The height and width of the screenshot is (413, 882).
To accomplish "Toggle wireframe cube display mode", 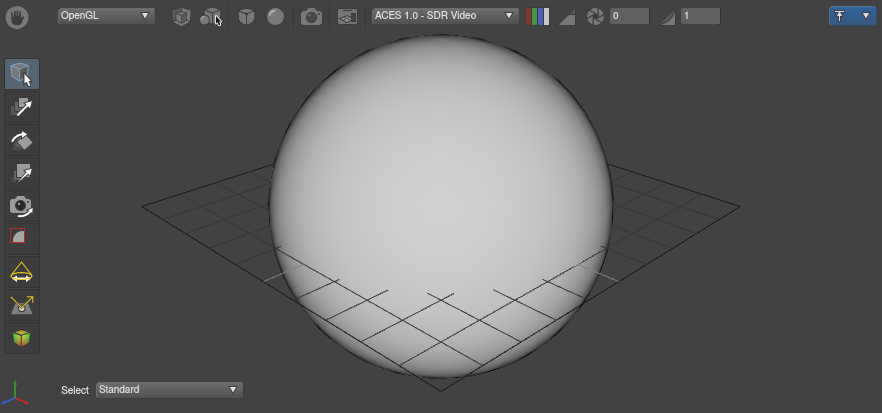I will click(x=181, y=16).
